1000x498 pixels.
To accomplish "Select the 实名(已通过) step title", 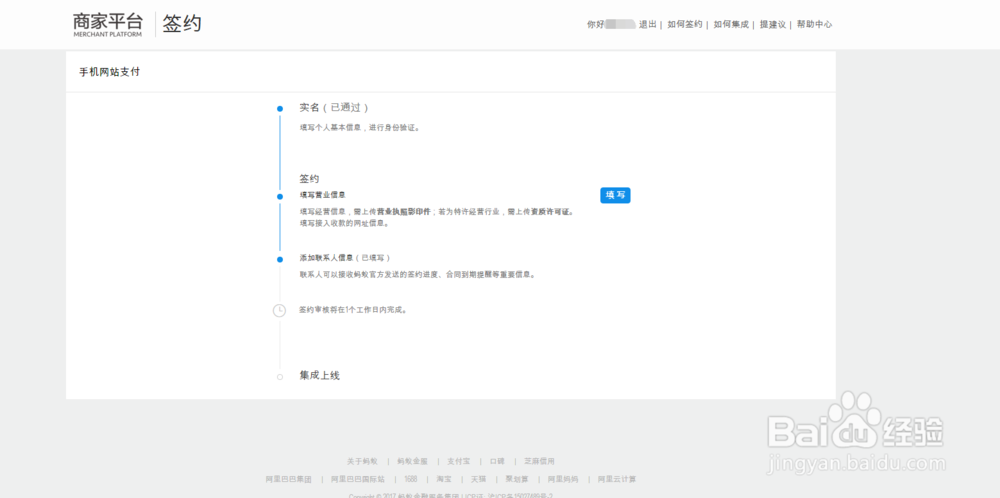I will click(334, 108).
